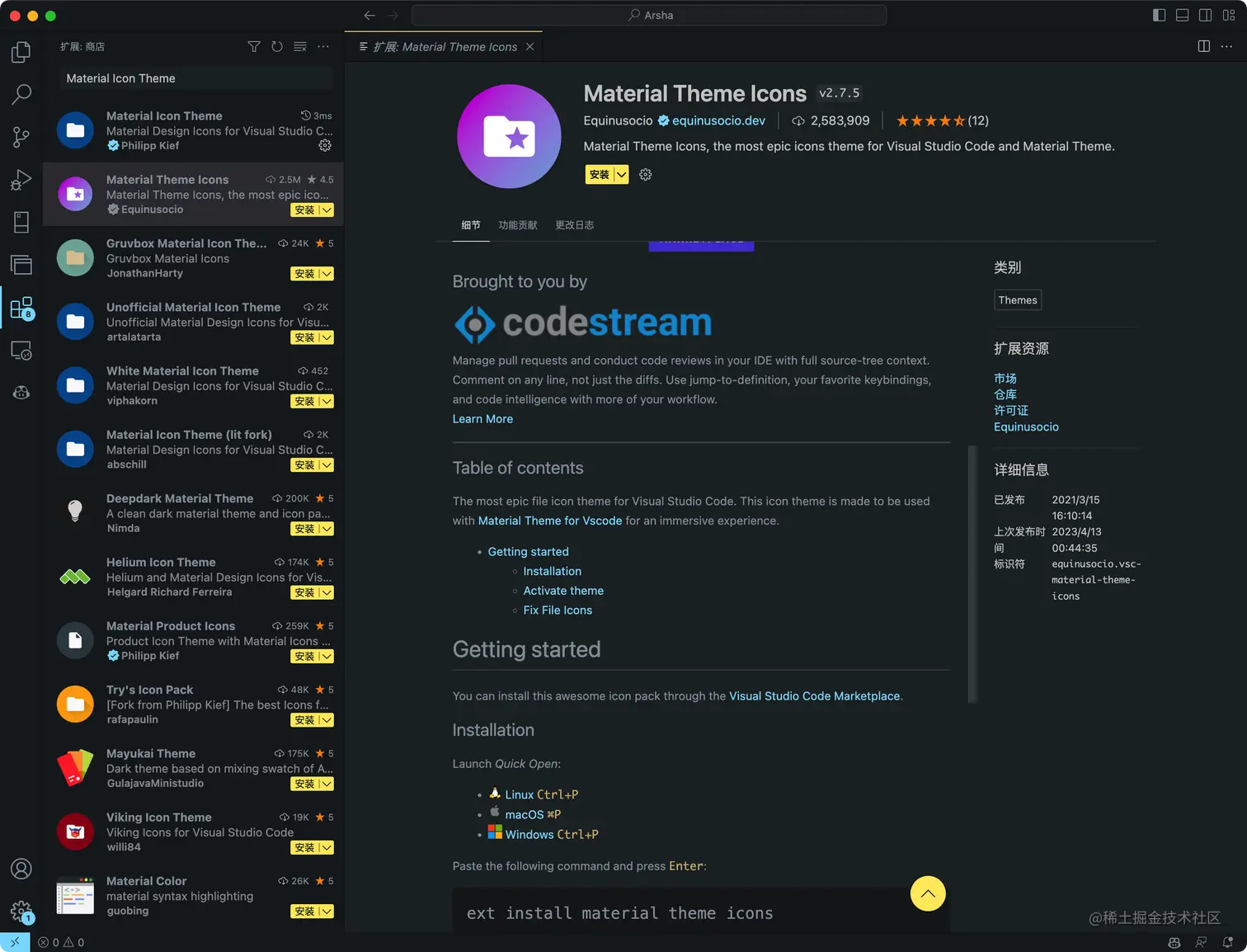Open the Fix File Icons contents link
This screenshot has height=952, width=1247.
click(x=558, y=610)
